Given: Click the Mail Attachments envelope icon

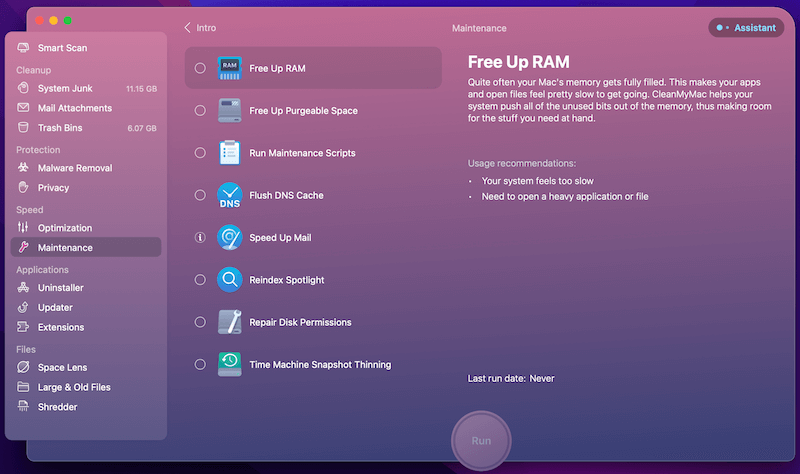Looking at the screenshot, I should (23, 108).
